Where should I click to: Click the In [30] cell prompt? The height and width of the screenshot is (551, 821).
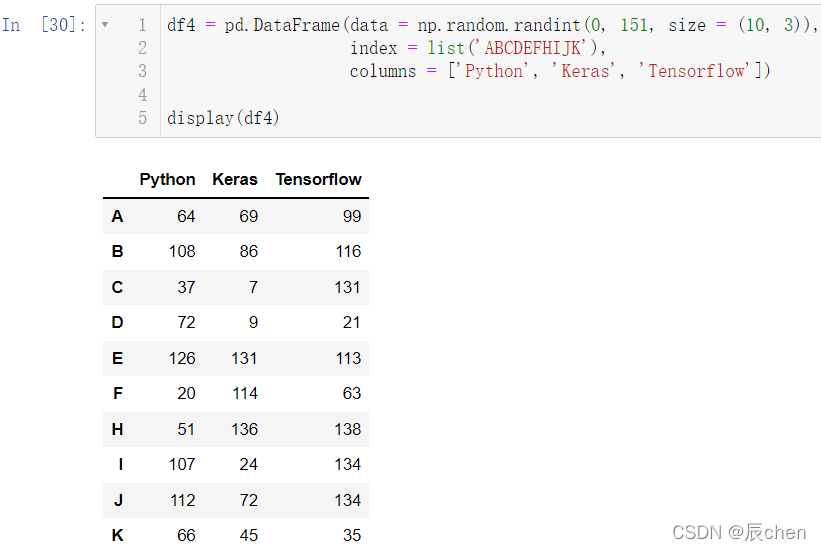coord(44,25)
